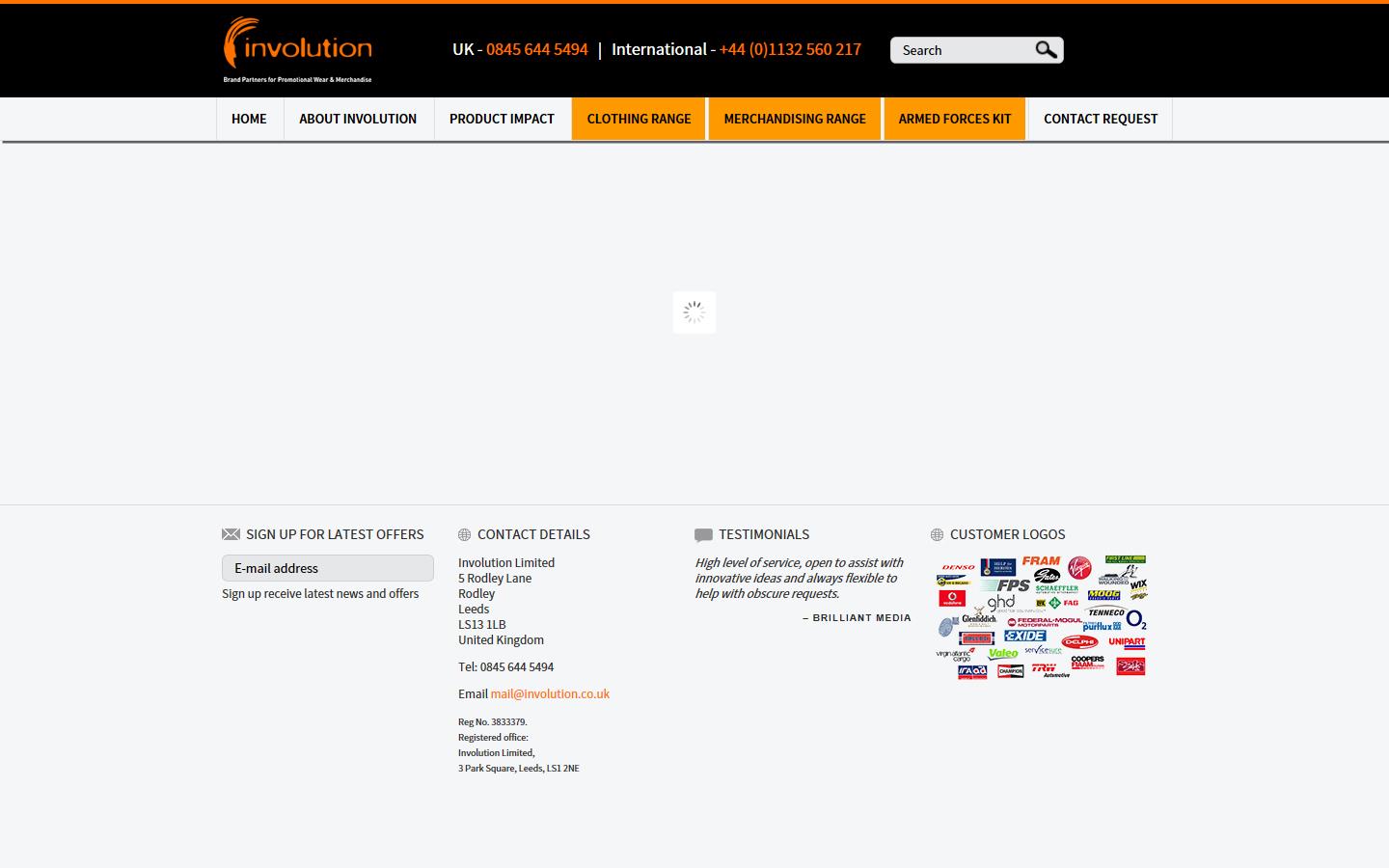Click the envelope icon beside Sign Up
Viewport: 1389px width, 868px height.
pos(231,534)
